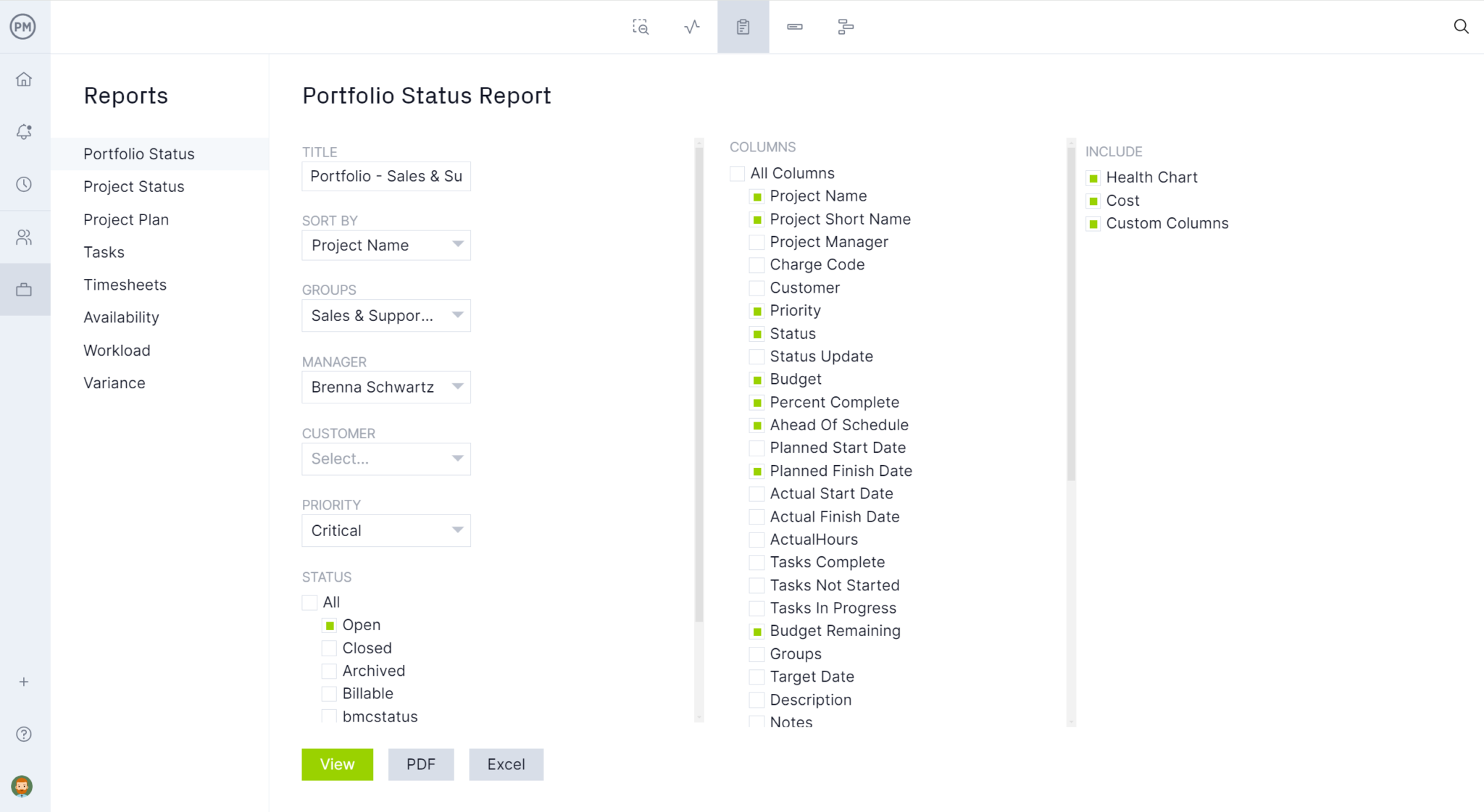Open the home dashboard icon
Image resolution: width=1484 pixels, height=812 pixels.
25,79
